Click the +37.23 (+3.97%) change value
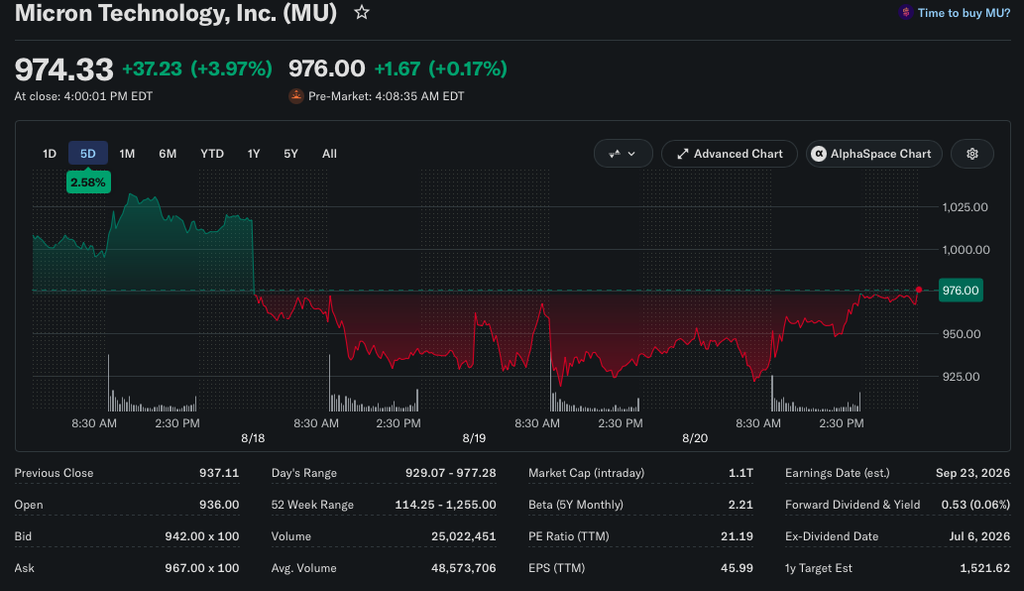 [197, 69]
